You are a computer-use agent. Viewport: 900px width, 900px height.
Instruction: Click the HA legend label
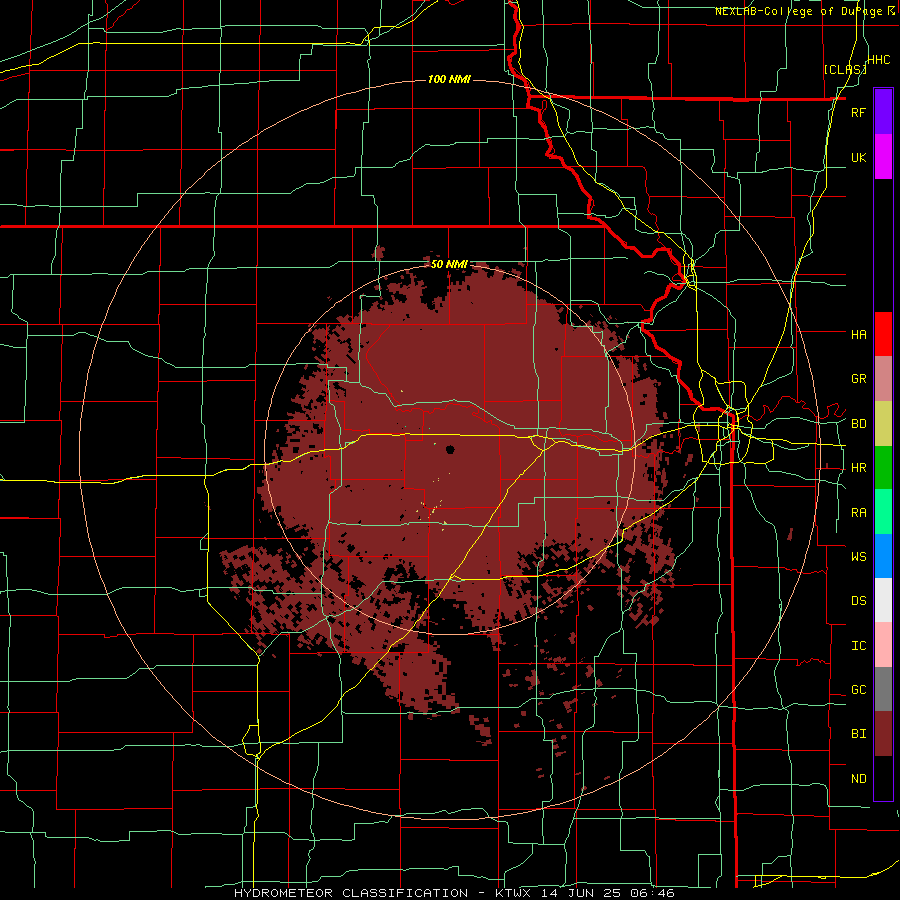click(x=858, y=334)
